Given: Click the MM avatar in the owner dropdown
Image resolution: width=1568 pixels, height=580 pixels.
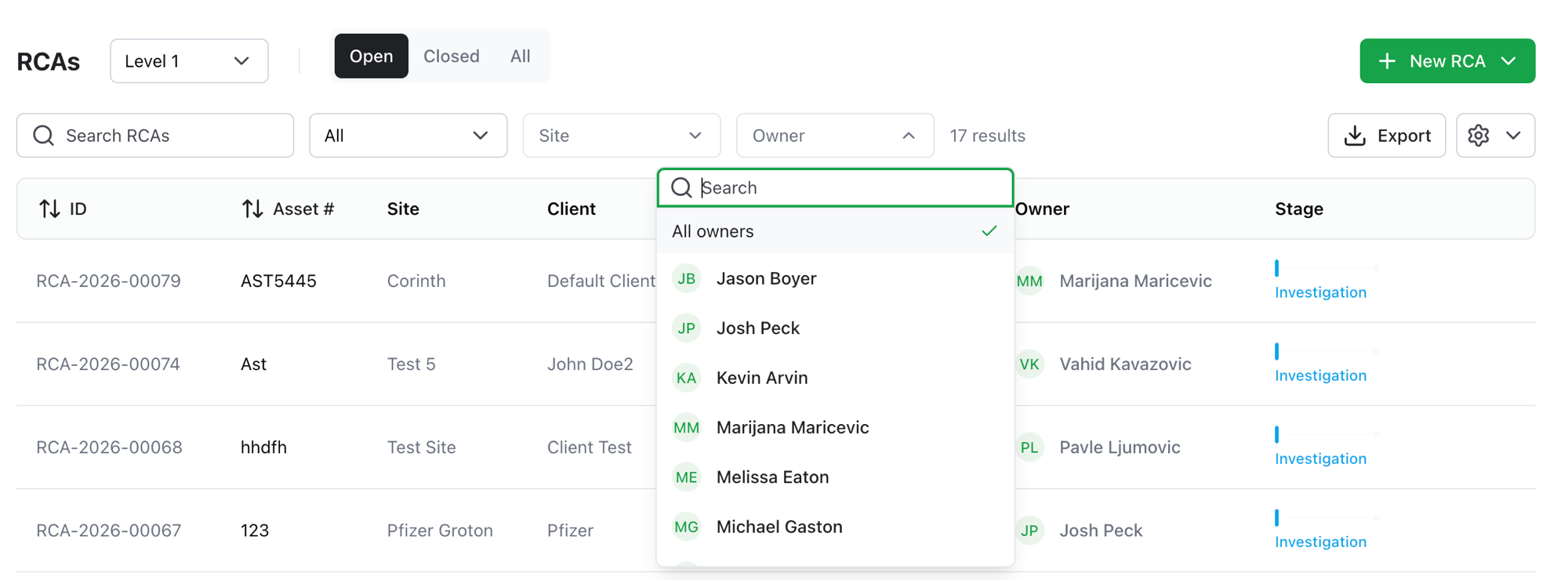Looking at the screenshot, I should (x=687, y=427).
